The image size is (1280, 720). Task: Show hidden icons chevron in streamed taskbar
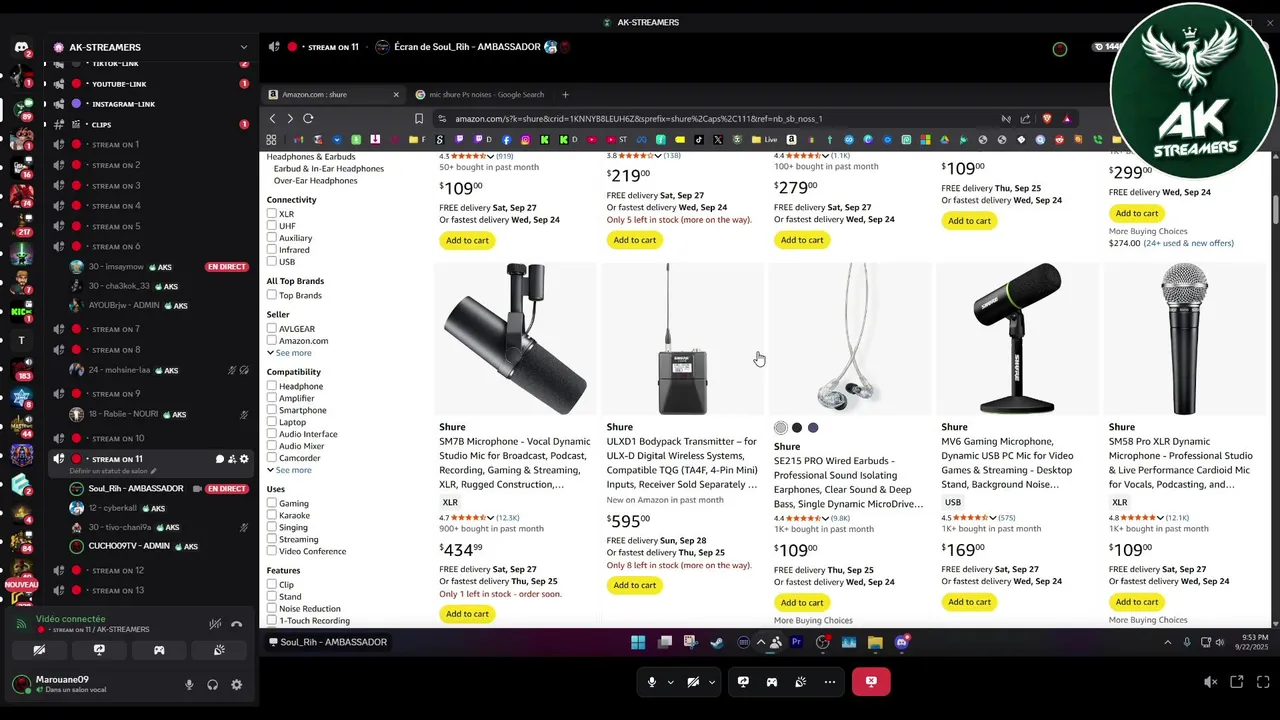pyautogui.click(x=761, y=642)
